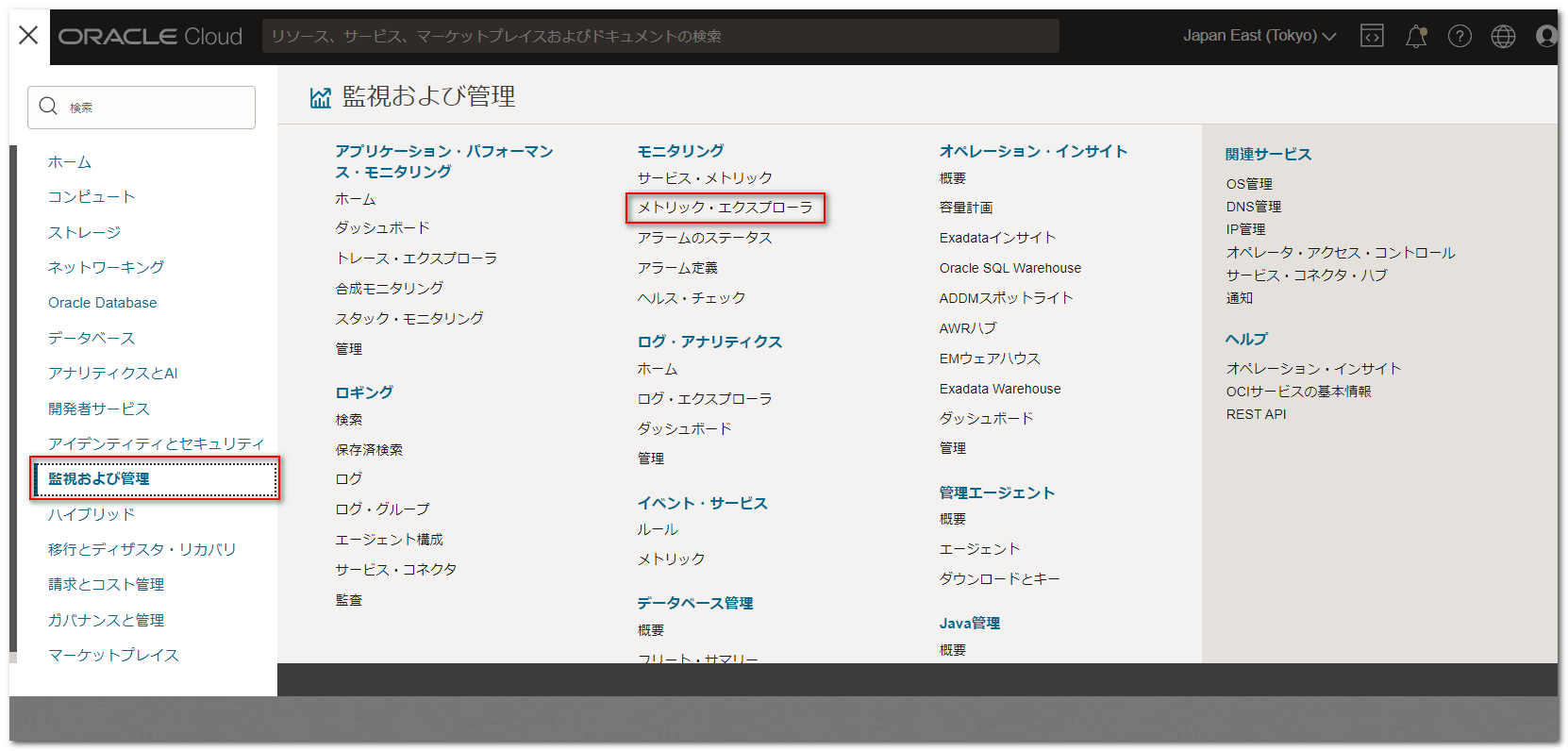
Task: Click the Oracle Cloud logo
Action: click(x=151, y=36)
